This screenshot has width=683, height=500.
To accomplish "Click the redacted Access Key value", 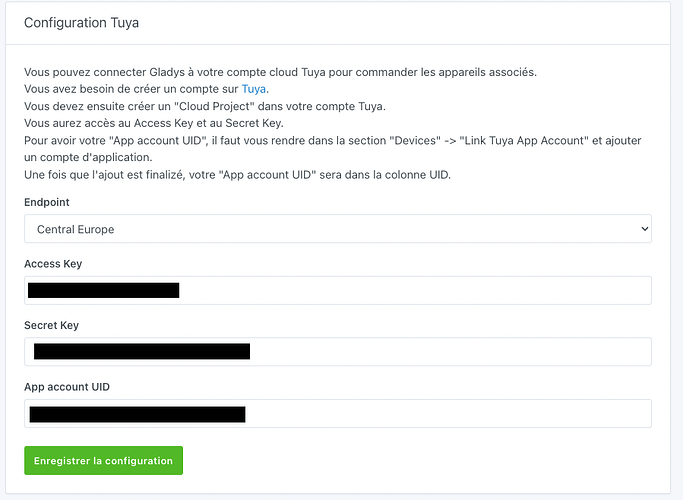I will tap(103, 291).
